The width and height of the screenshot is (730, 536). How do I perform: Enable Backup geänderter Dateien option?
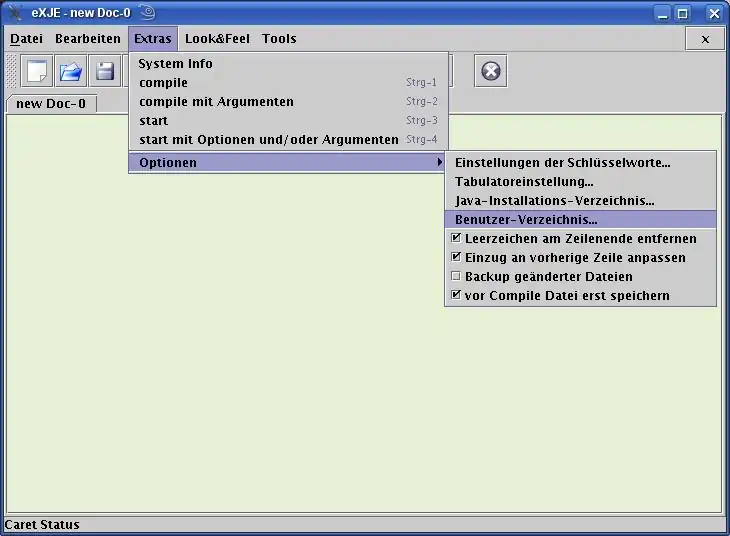457,277
